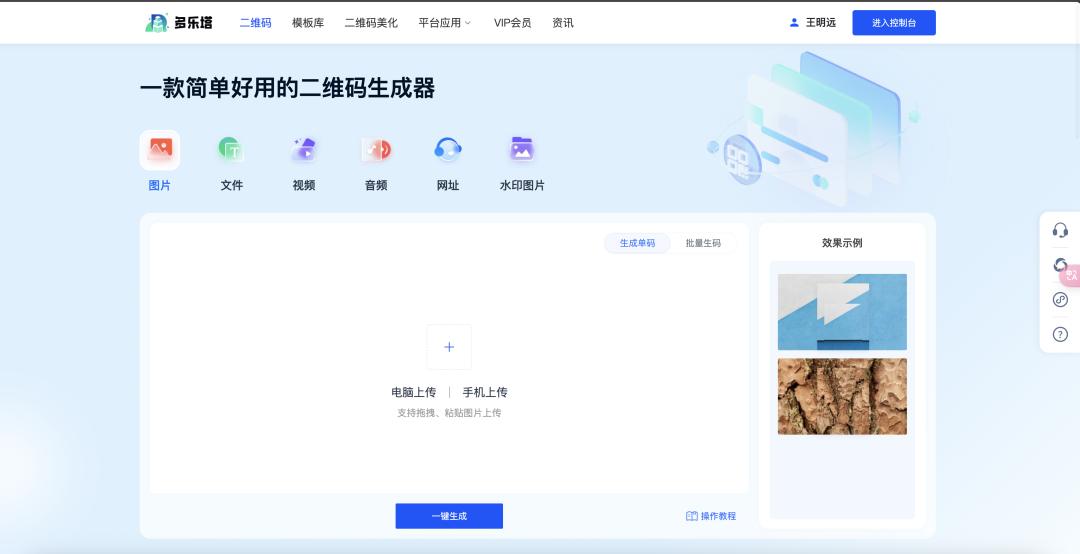Open the 二维码 nav tab
The width and height of the screenshot is (1080, 554).
click(x=256, y=23)
